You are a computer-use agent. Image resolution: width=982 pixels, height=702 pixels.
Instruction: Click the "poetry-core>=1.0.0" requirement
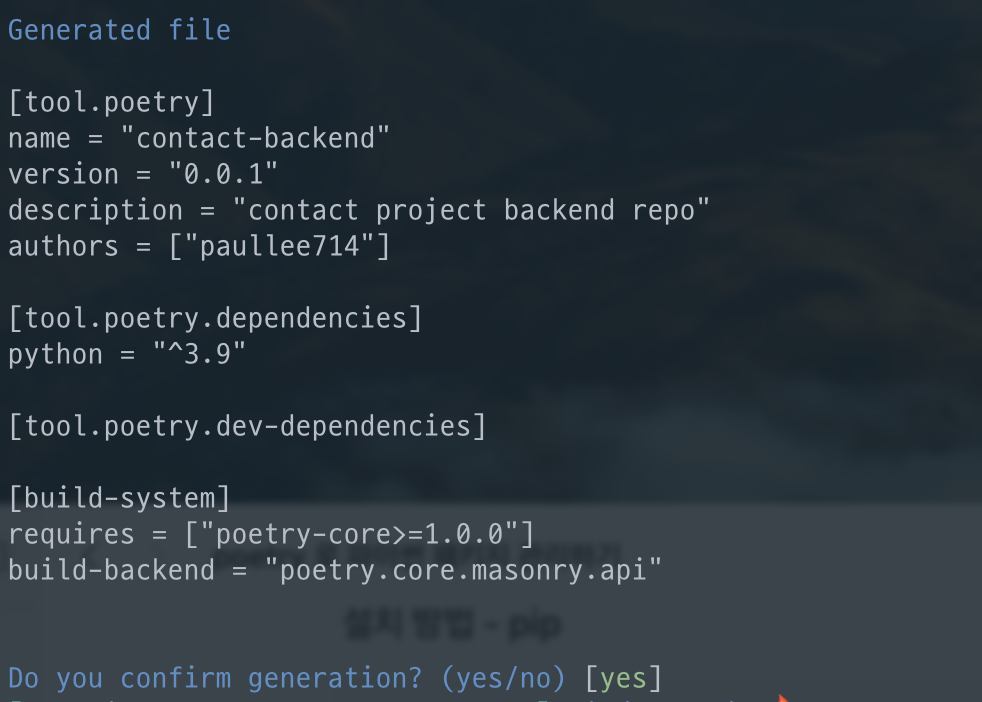click(360, 534)
